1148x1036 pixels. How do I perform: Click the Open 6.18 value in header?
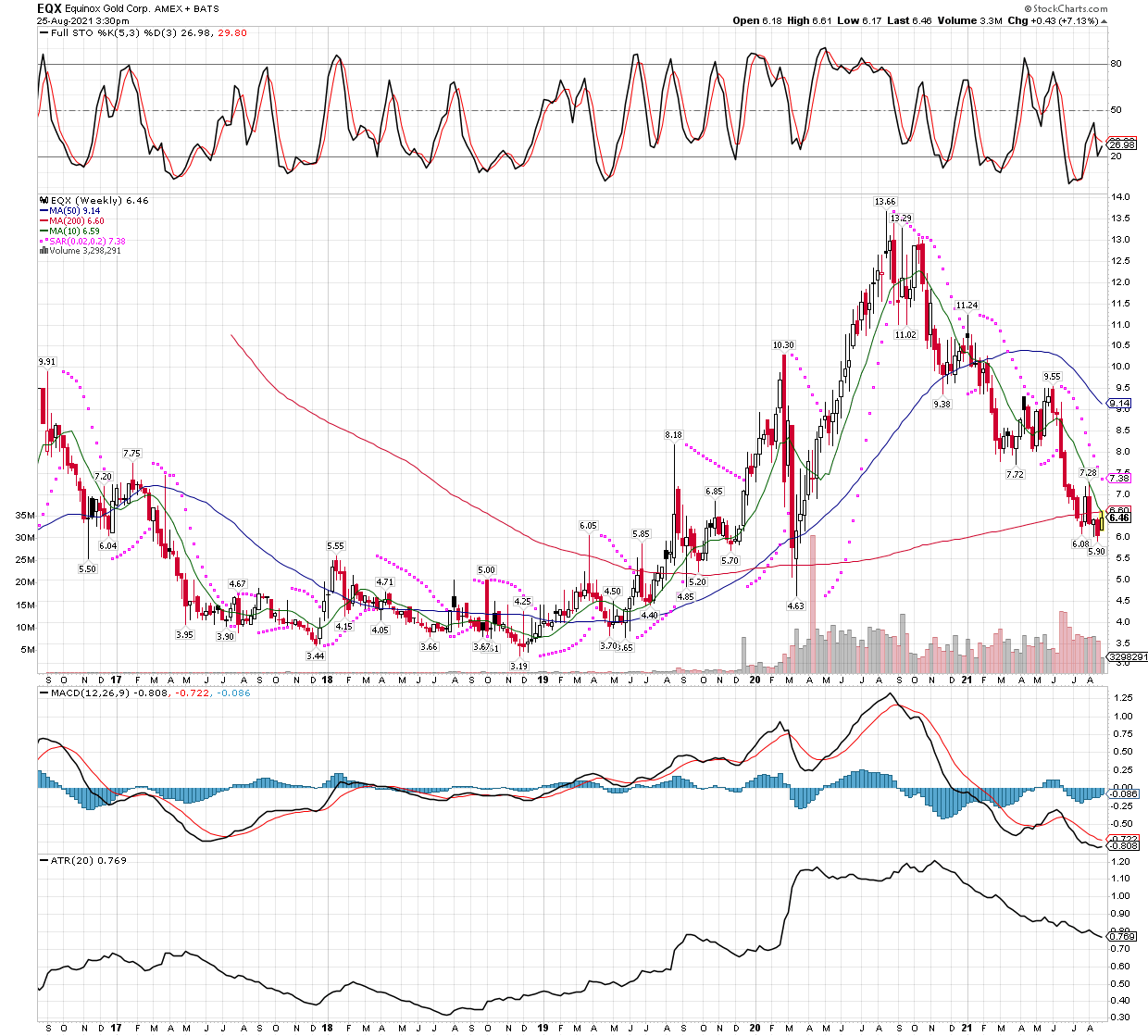coord(758,20)
